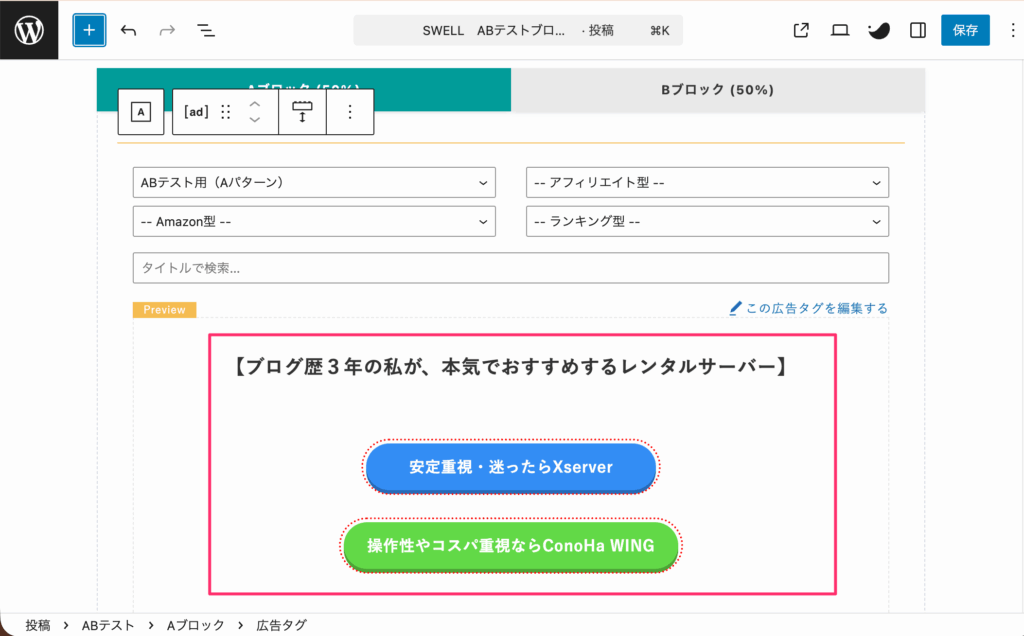Viewport: 1024px width, 636px height.
Task: Click the WordPress logo icon
Action: [x=27, y=28]
